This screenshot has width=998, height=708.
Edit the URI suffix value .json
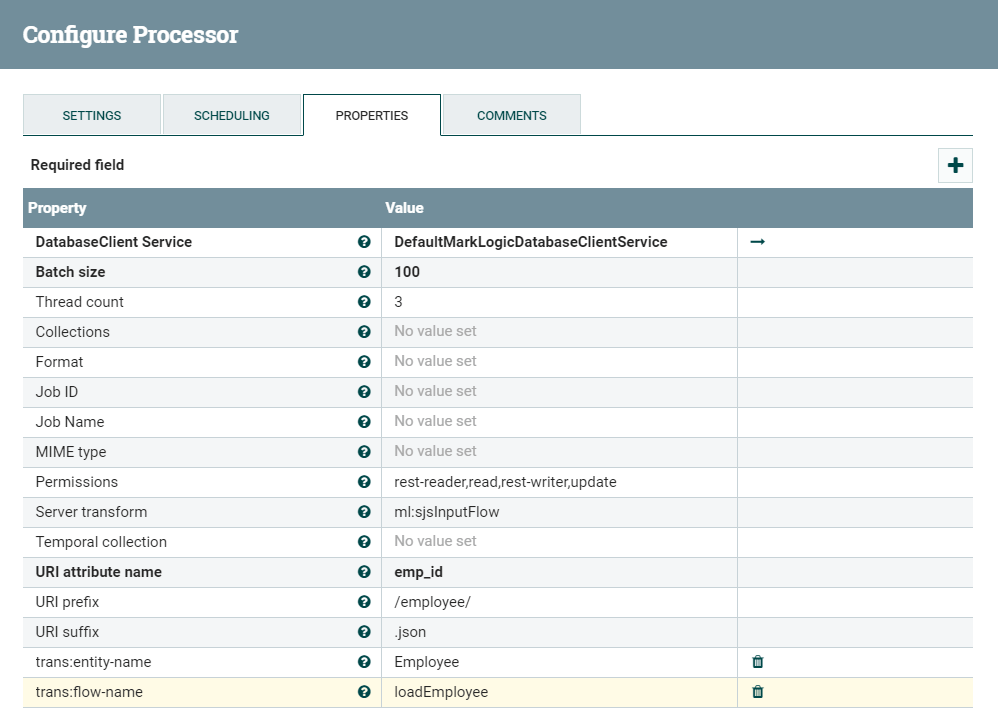pyautogui.click(x=500, y=631)
